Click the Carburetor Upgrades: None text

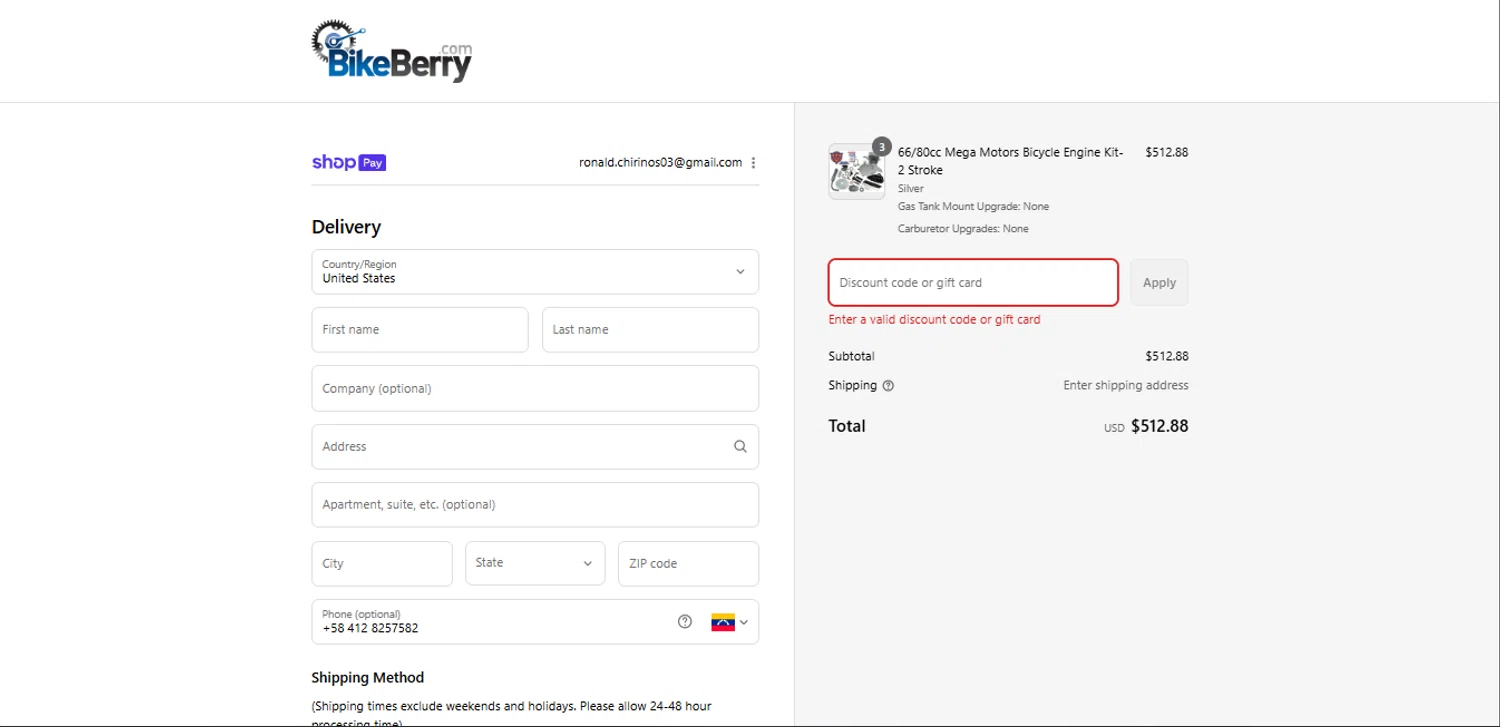pos(963,229)
